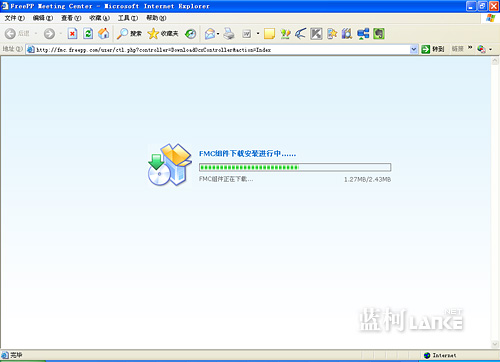The height and width of the screenshot is (362, 500).
Task: Click the History toolbar icon
Action: [x=191, y=33]
